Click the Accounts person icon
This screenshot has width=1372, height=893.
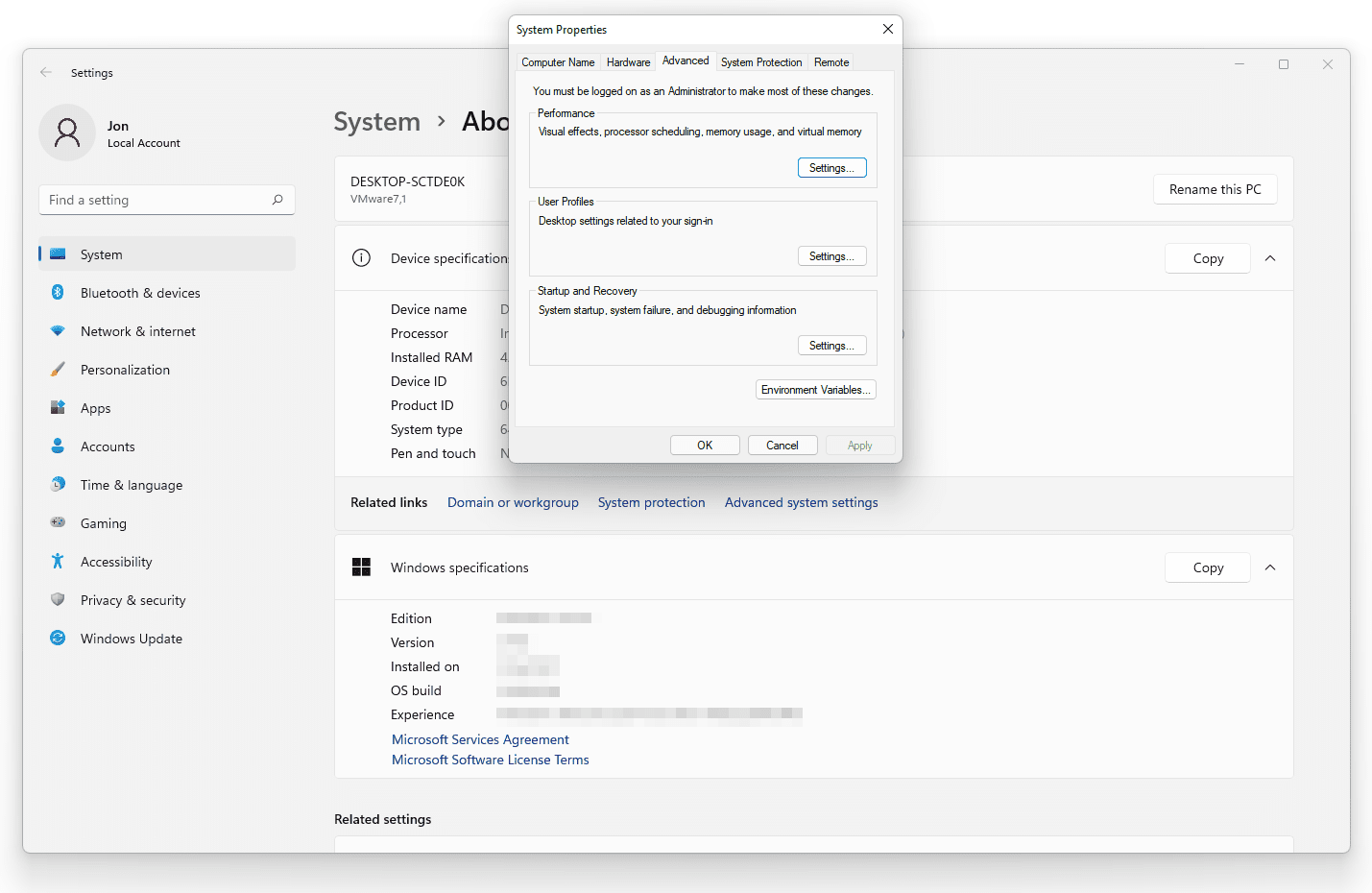pyautogui.click(x=58, y=446)
